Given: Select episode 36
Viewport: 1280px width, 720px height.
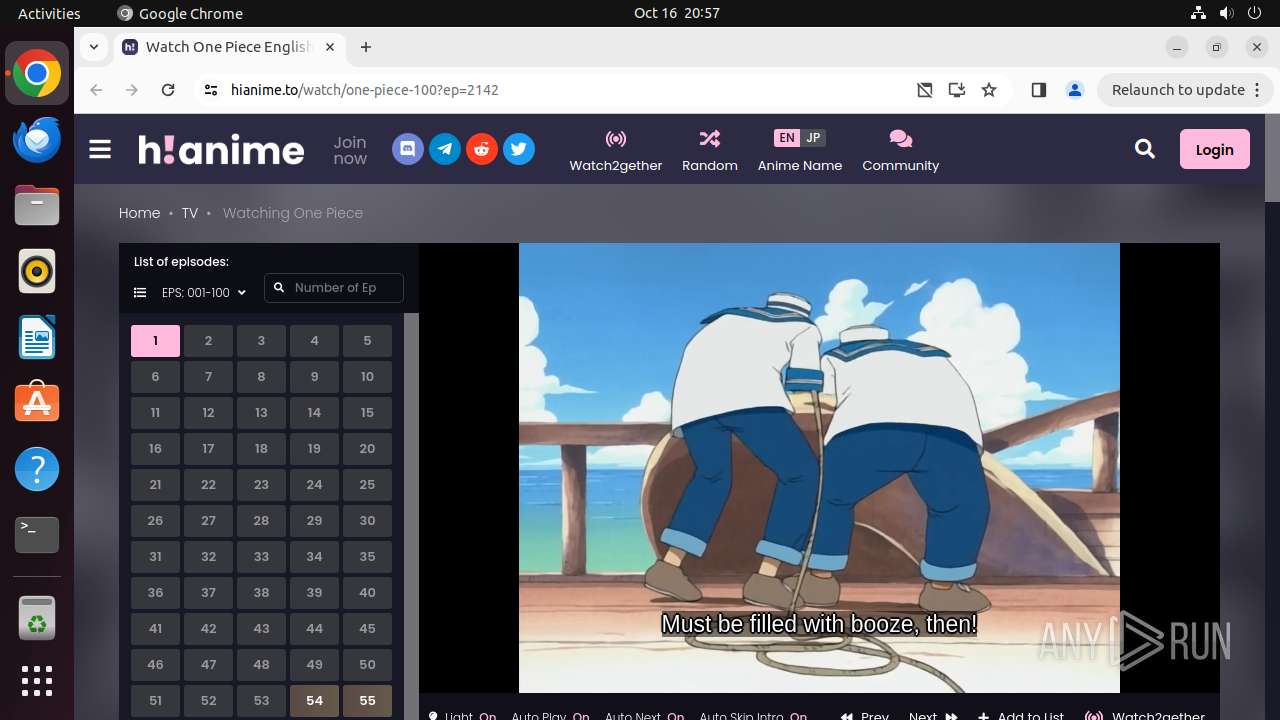Looking at the screenshot, I should tap(155, 593).
